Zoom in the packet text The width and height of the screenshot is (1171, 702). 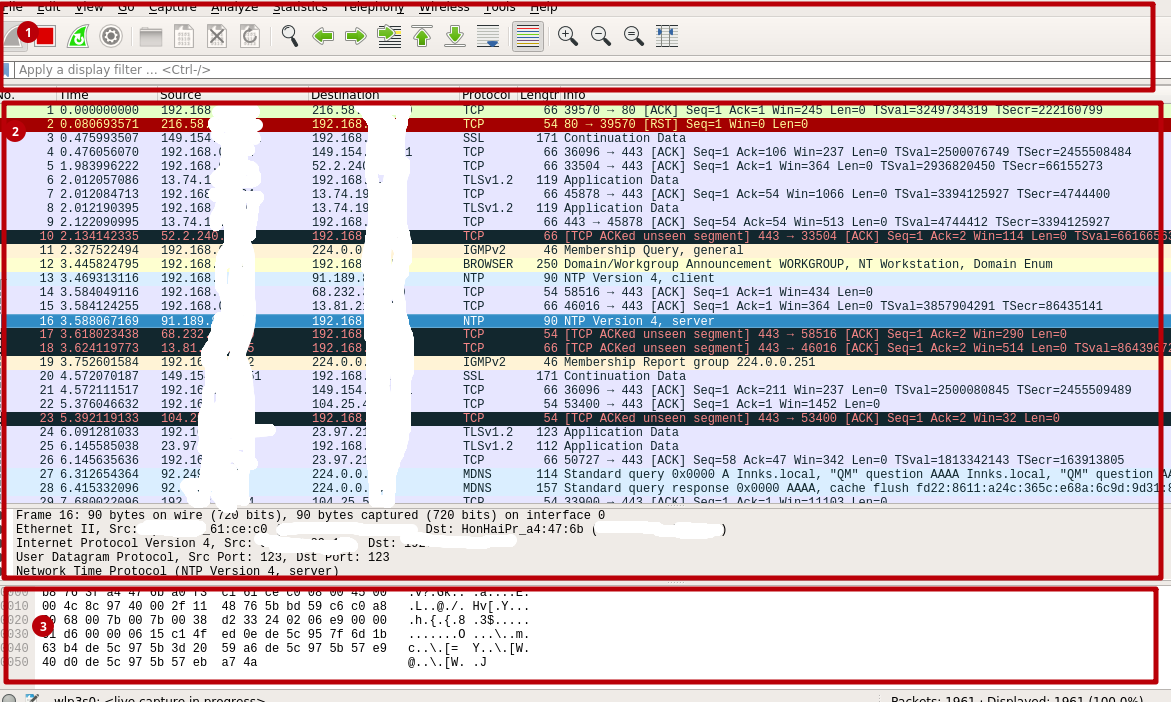(x=567, y=36)
